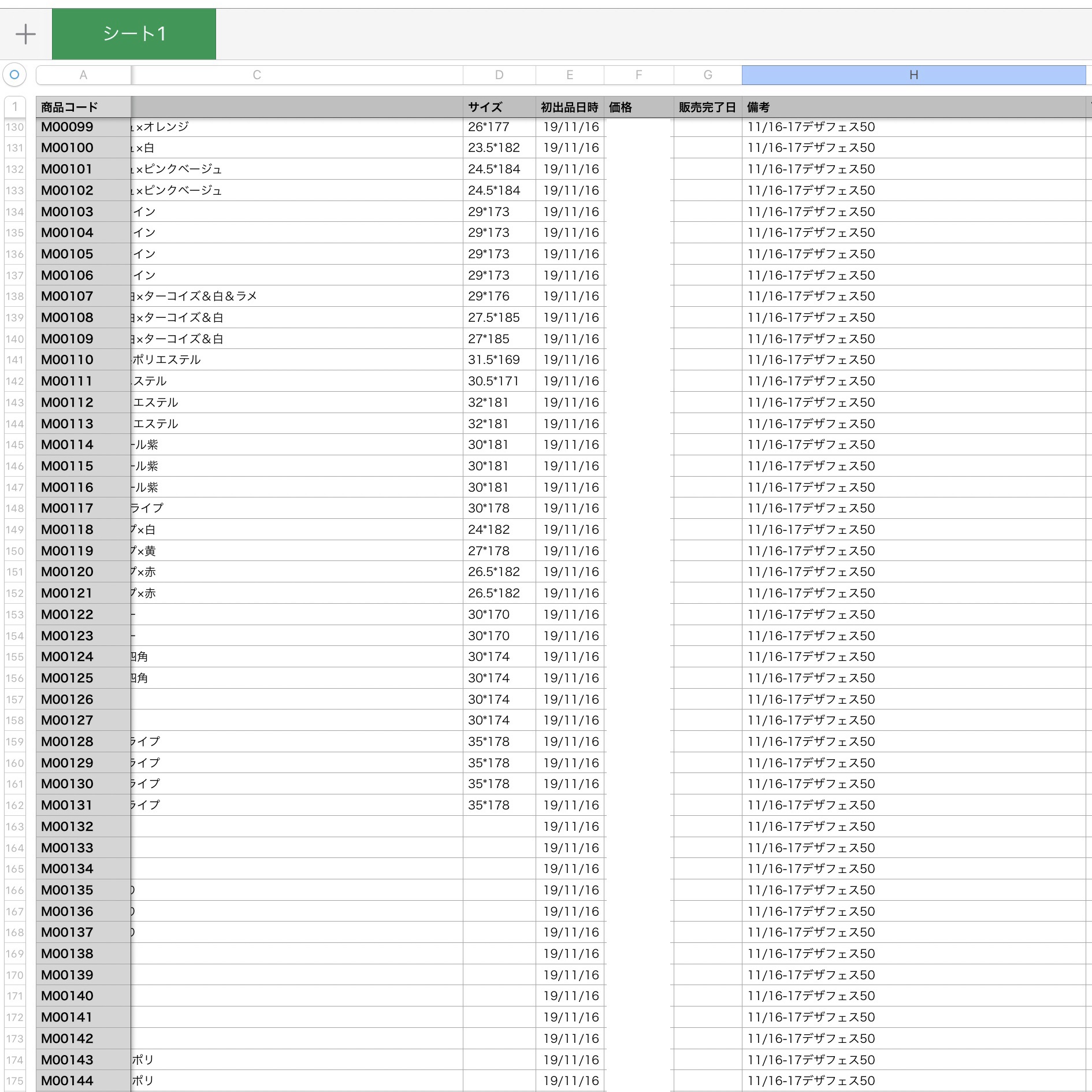Click cell M00128
This screenshot has height=1092, width=1092.
coord(83,741)
